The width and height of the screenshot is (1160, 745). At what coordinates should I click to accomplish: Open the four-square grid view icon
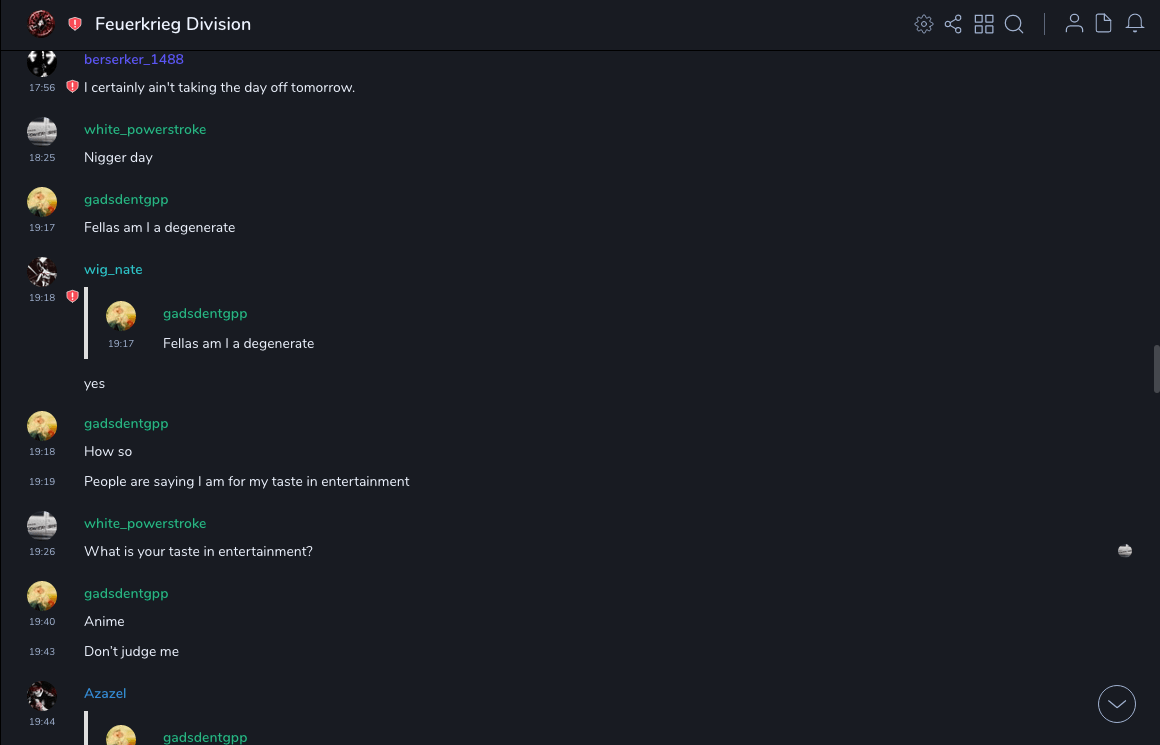tap(984, 24)
